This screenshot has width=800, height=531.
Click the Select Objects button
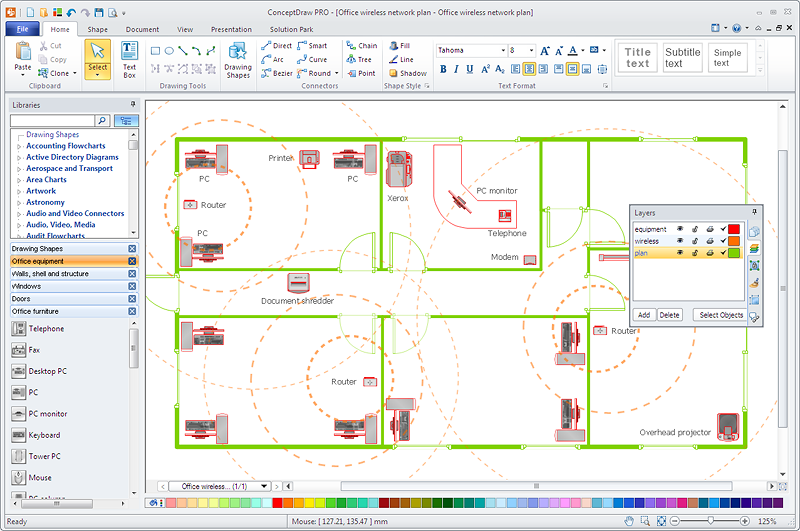coord(720,315)
